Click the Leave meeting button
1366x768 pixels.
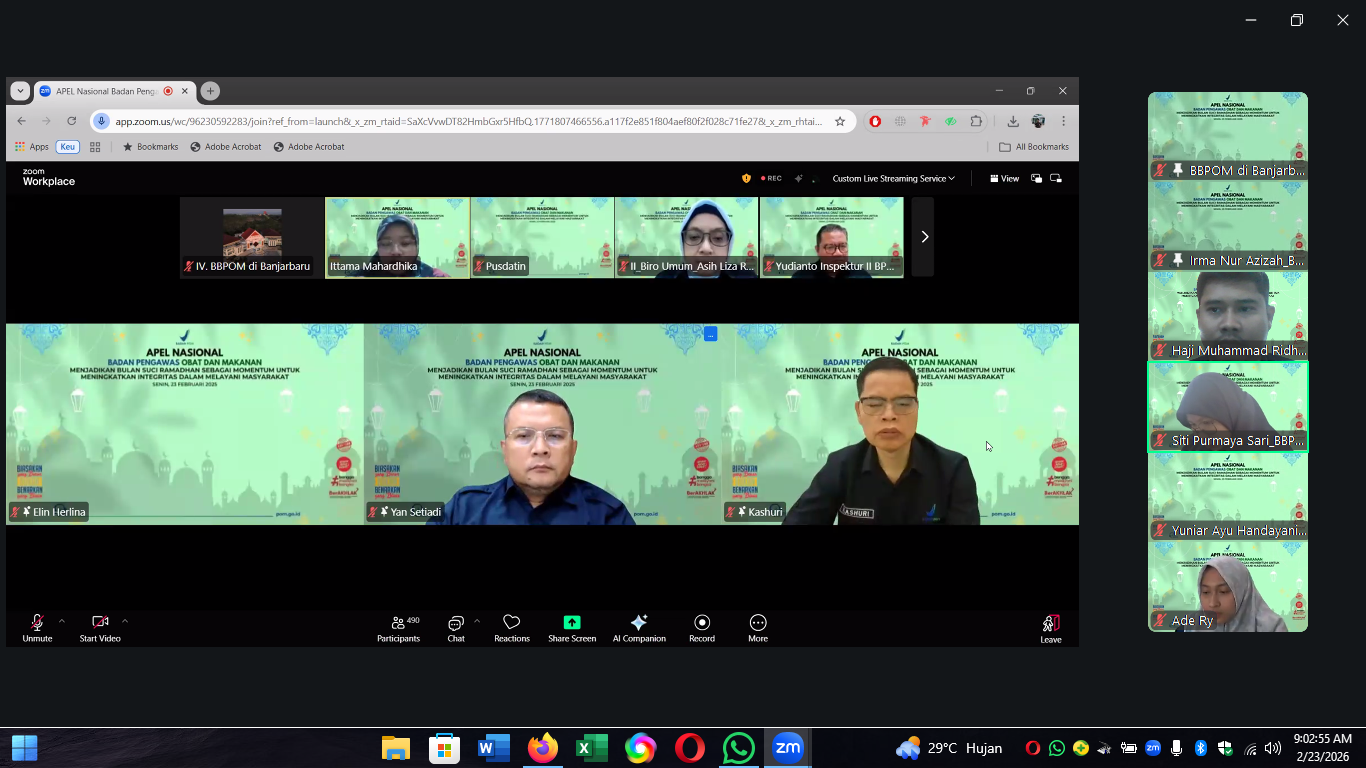click(x=1050, y=627)
